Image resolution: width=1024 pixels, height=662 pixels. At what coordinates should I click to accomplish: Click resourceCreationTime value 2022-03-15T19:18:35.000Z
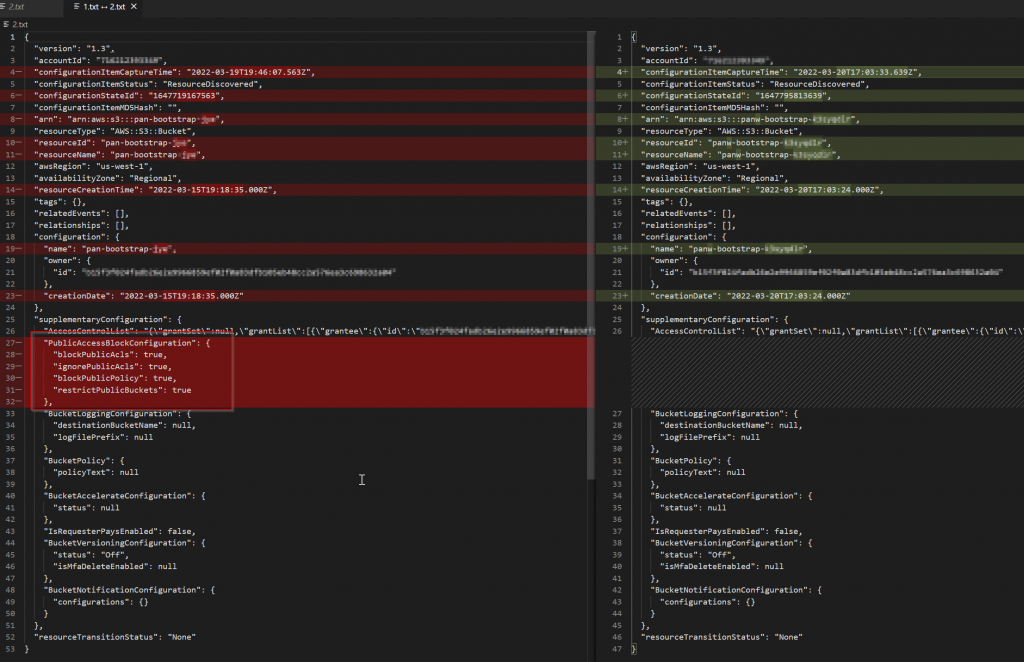pyautogui.click(x=210, y=190)
